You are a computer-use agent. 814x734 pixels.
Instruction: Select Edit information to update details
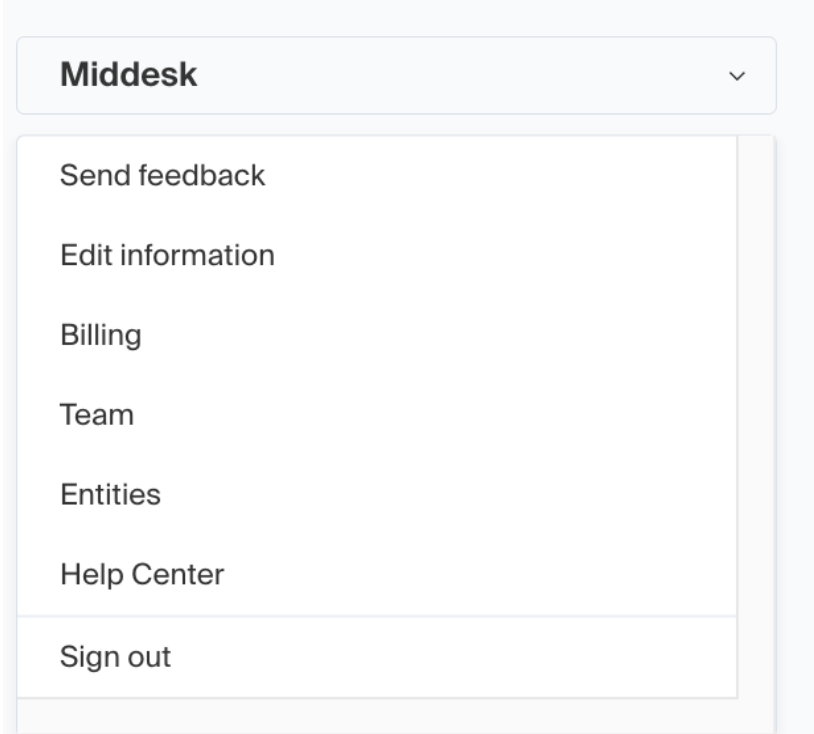click(x=167, y=255)
